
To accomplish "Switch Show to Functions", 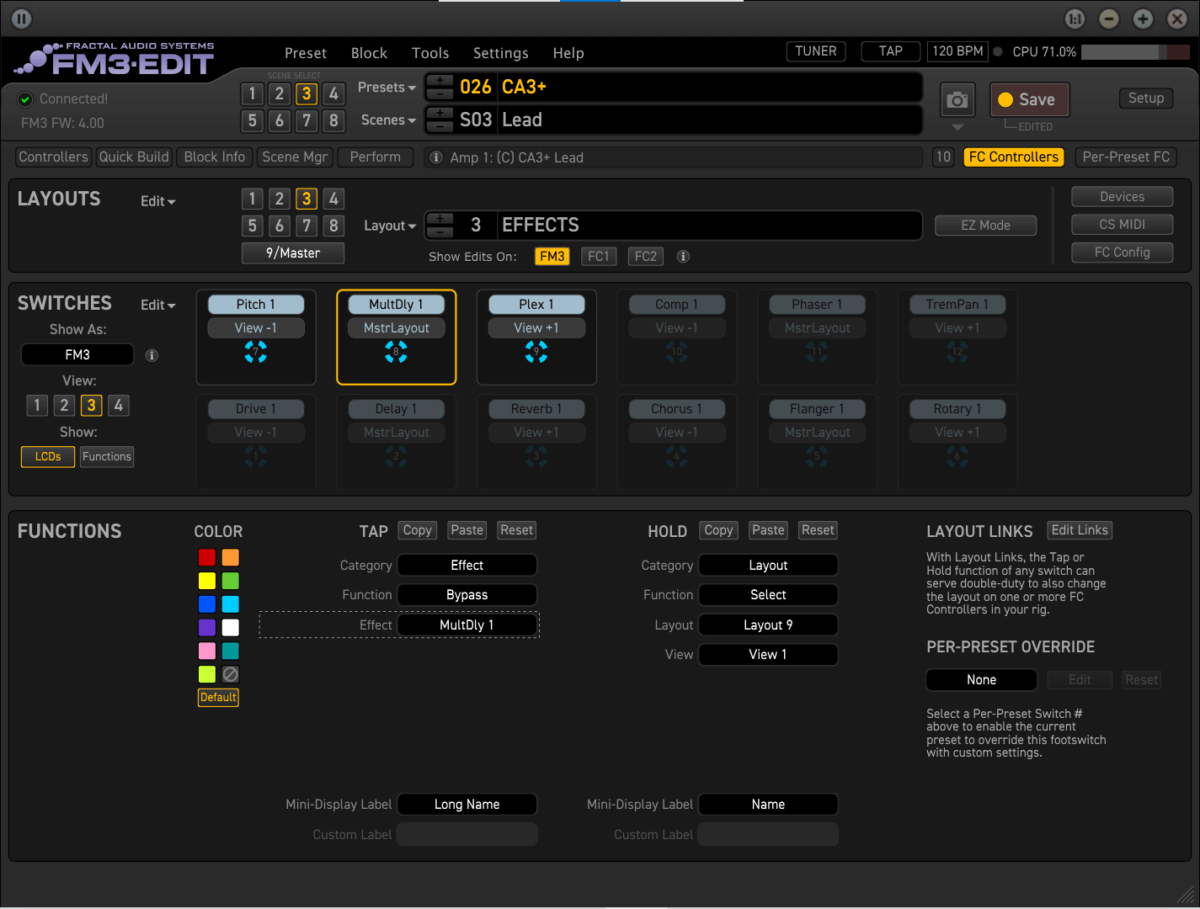I will pos(107,457).
